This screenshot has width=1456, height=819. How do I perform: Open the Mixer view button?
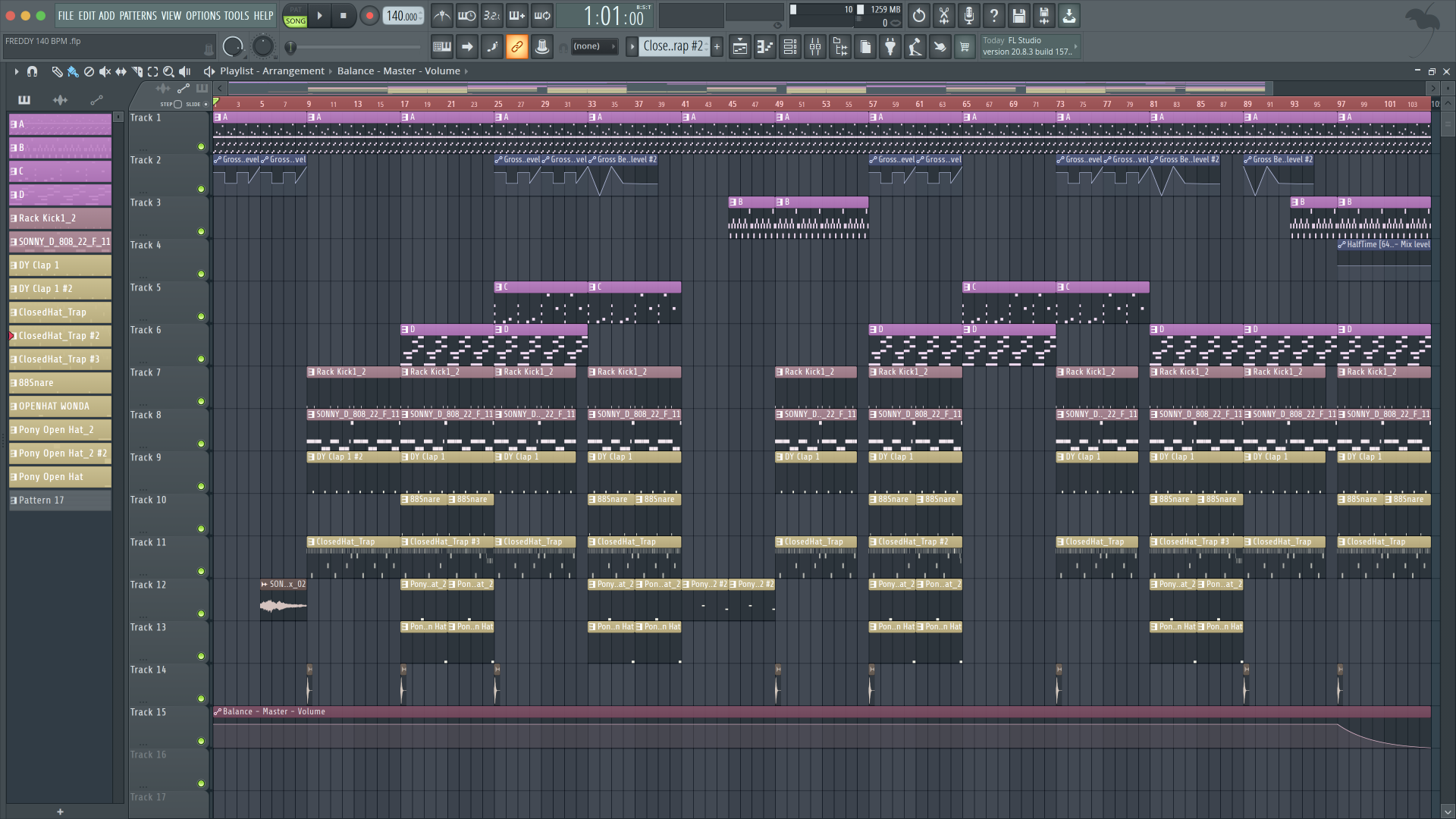pyautogui.click(x=815, y=47)
